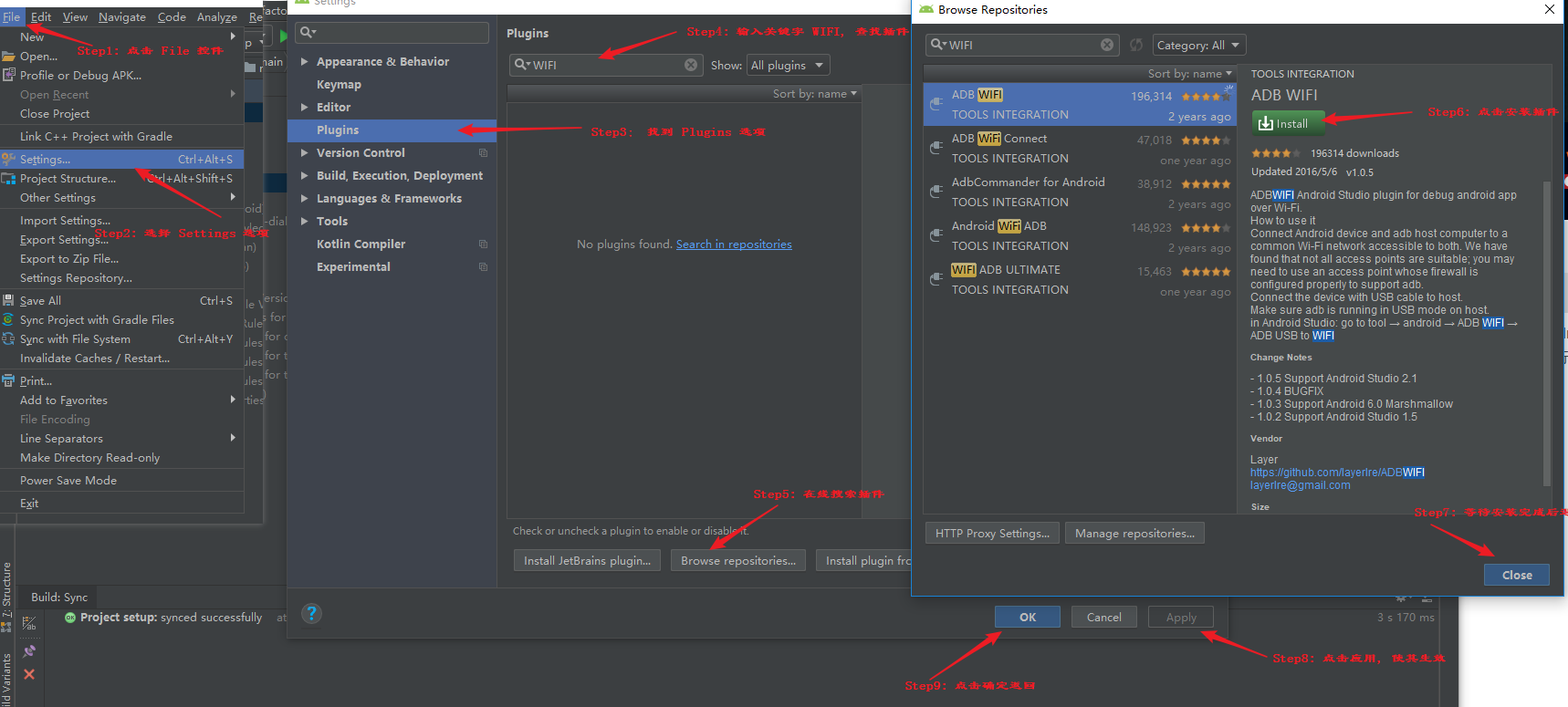Viewport: 1568px width, 707px height.
Task: Click the ADB WiFi Connect plugin icon
Action: point(936,148)
